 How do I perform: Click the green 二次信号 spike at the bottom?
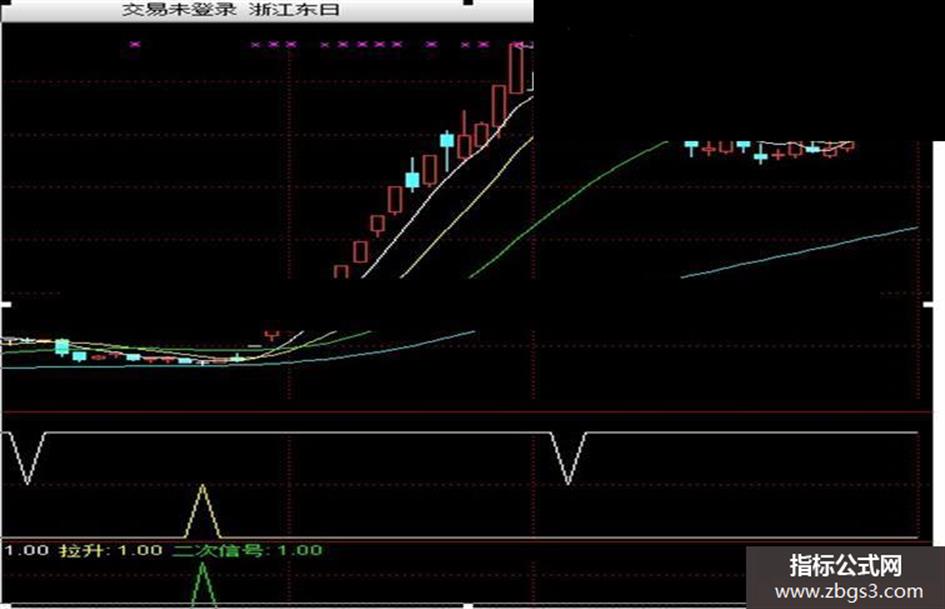pos(203,584)
